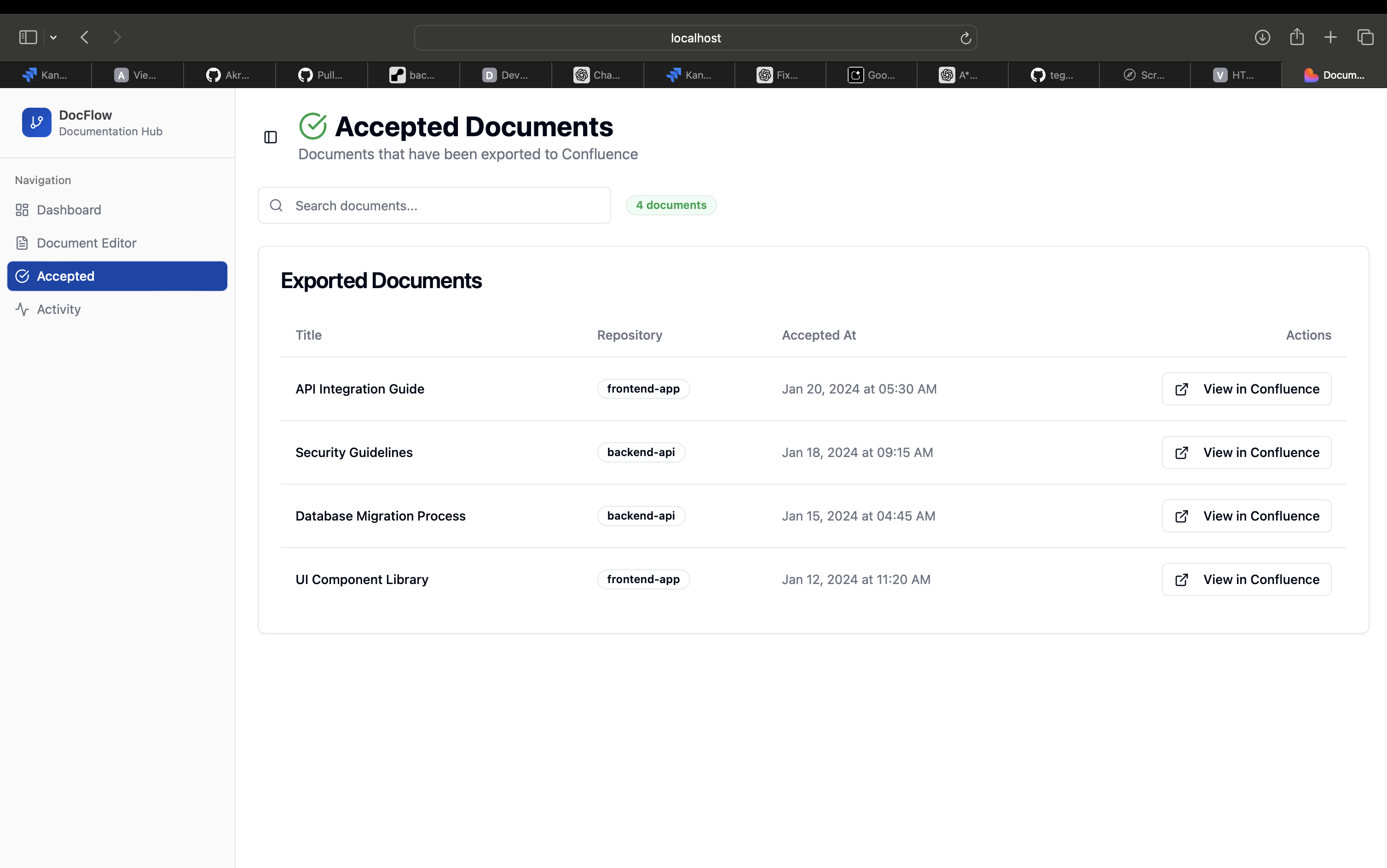Expand the chevron beside the Safari sidebar button
1387x868 pixels.
[x=53, y=38]
